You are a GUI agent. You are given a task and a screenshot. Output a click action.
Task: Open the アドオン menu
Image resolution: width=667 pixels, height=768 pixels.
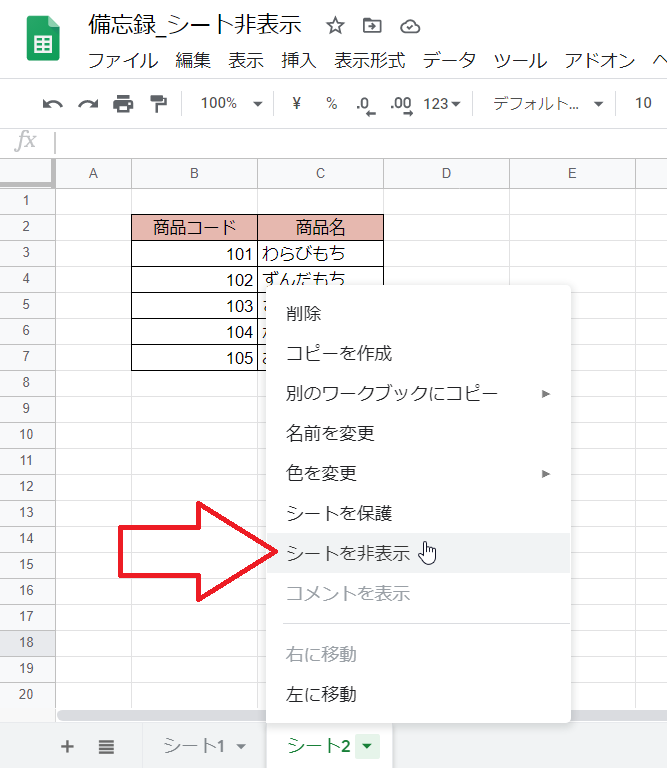600,61
